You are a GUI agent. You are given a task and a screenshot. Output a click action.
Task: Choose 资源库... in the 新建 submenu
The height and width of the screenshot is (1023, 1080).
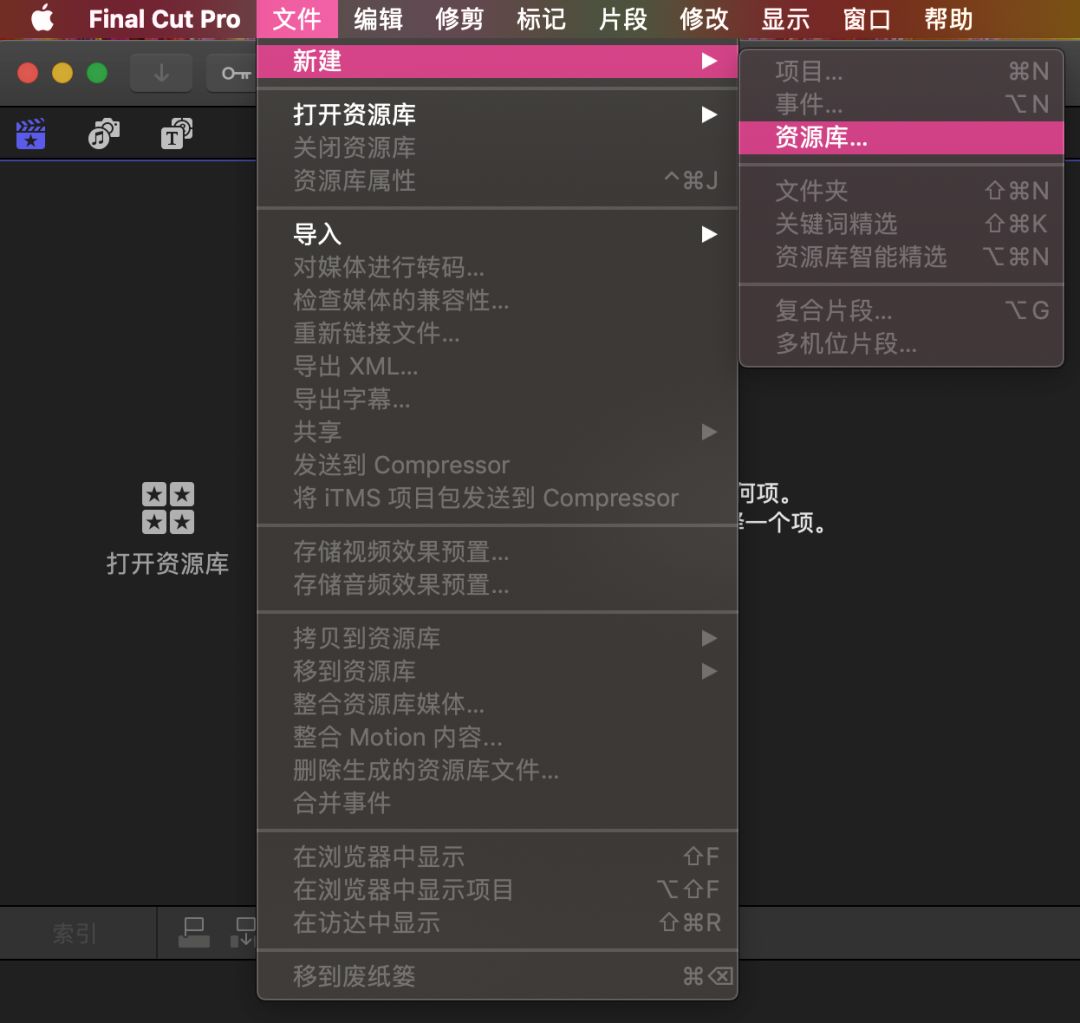coord(821,138)
